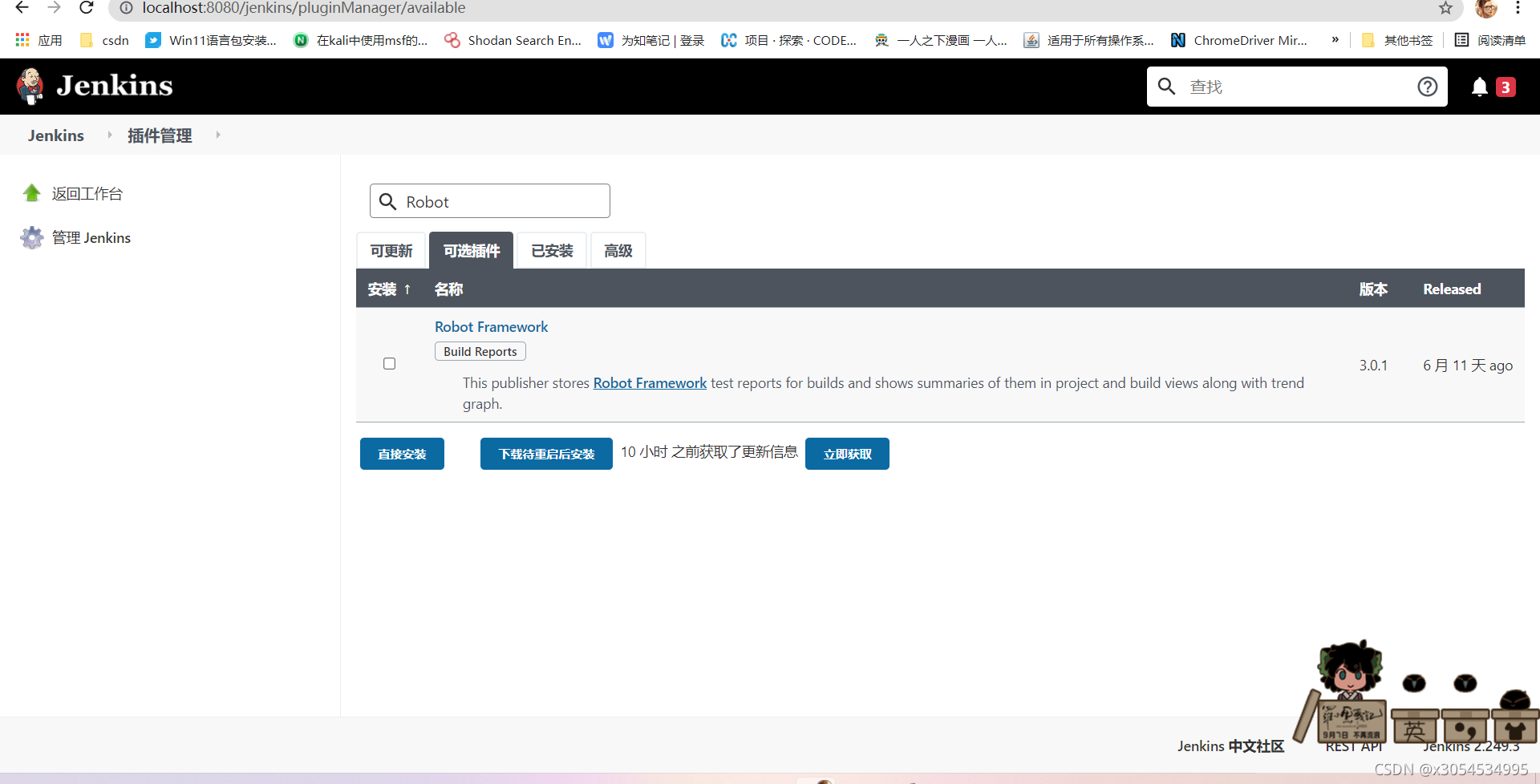1540x784 pixels.
Task: Click the 6 月 11 天 ago released cell
Action: point(1468,366)
